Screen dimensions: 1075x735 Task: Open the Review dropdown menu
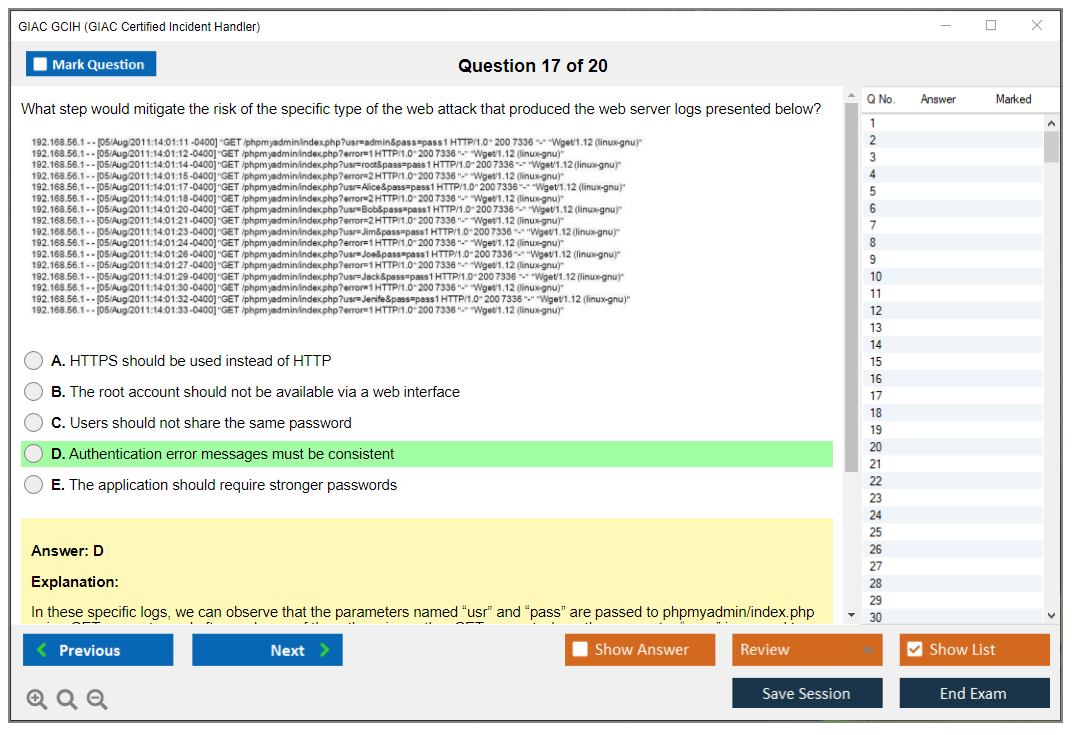click(809, 650)
